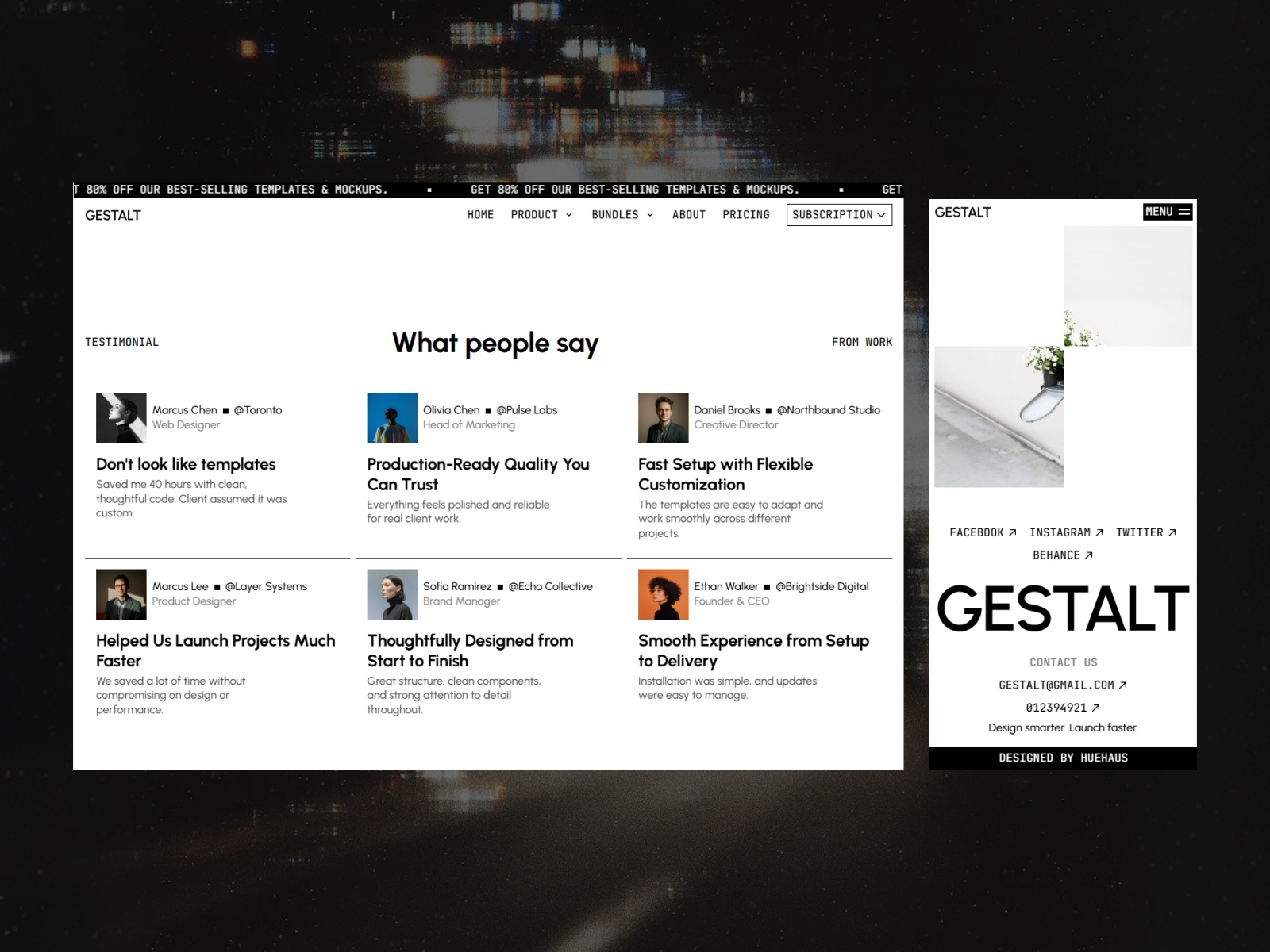Expand the PRODUCT dropdown

(541, 214)
